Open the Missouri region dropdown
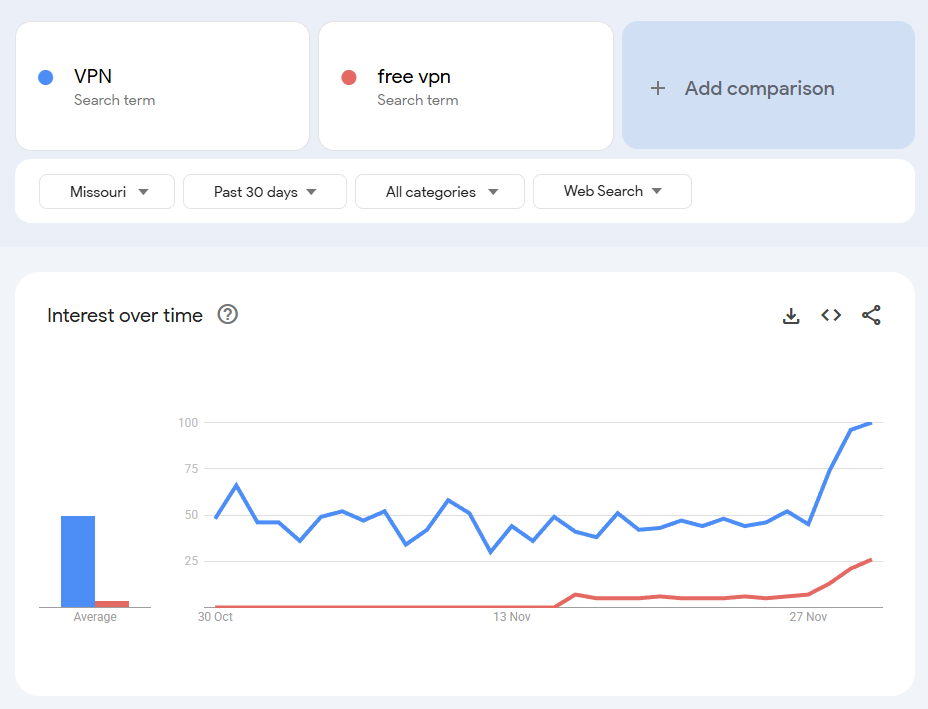This screenshot has width=928, height=709. pyautogui.click(x=106, y=191)
